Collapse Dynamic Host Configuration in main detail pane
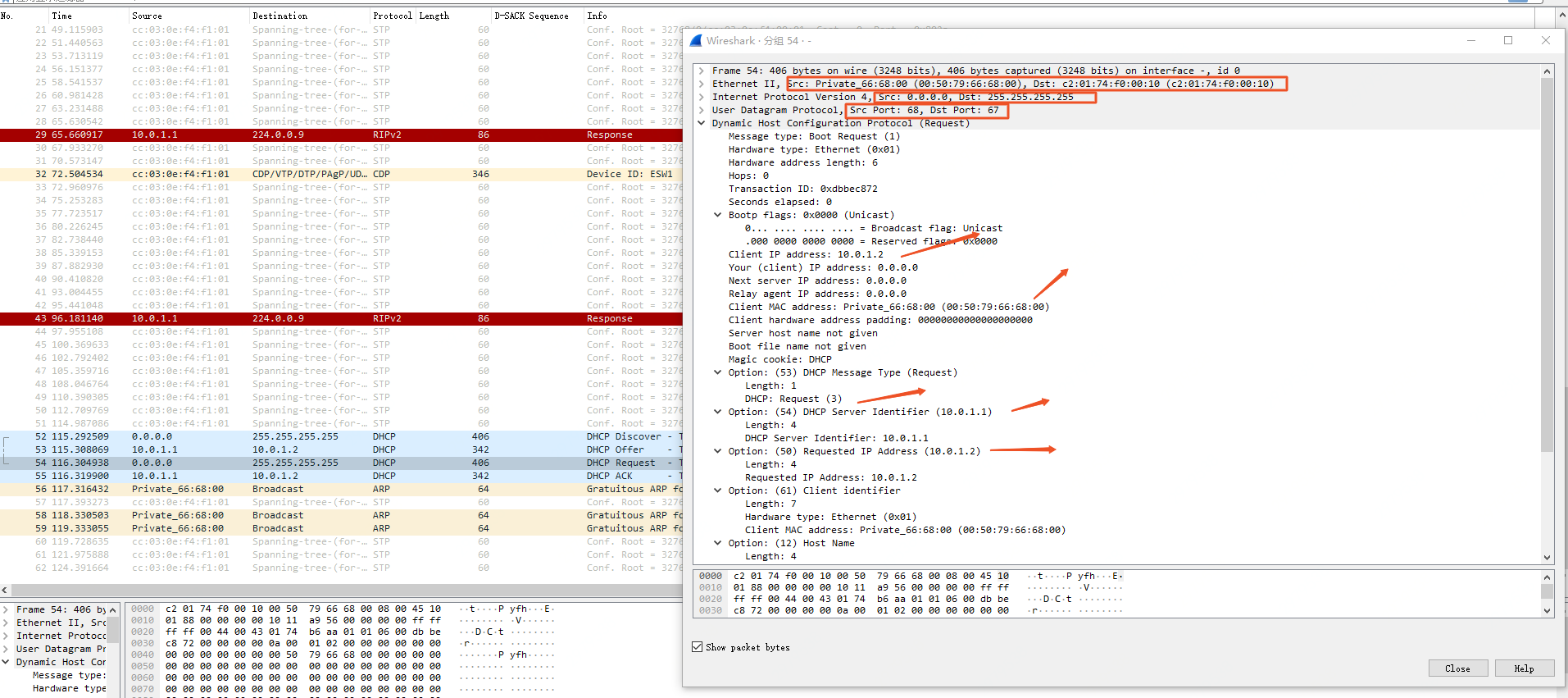The height and width of the screenshot is (698, 1568). coord(6,662)
